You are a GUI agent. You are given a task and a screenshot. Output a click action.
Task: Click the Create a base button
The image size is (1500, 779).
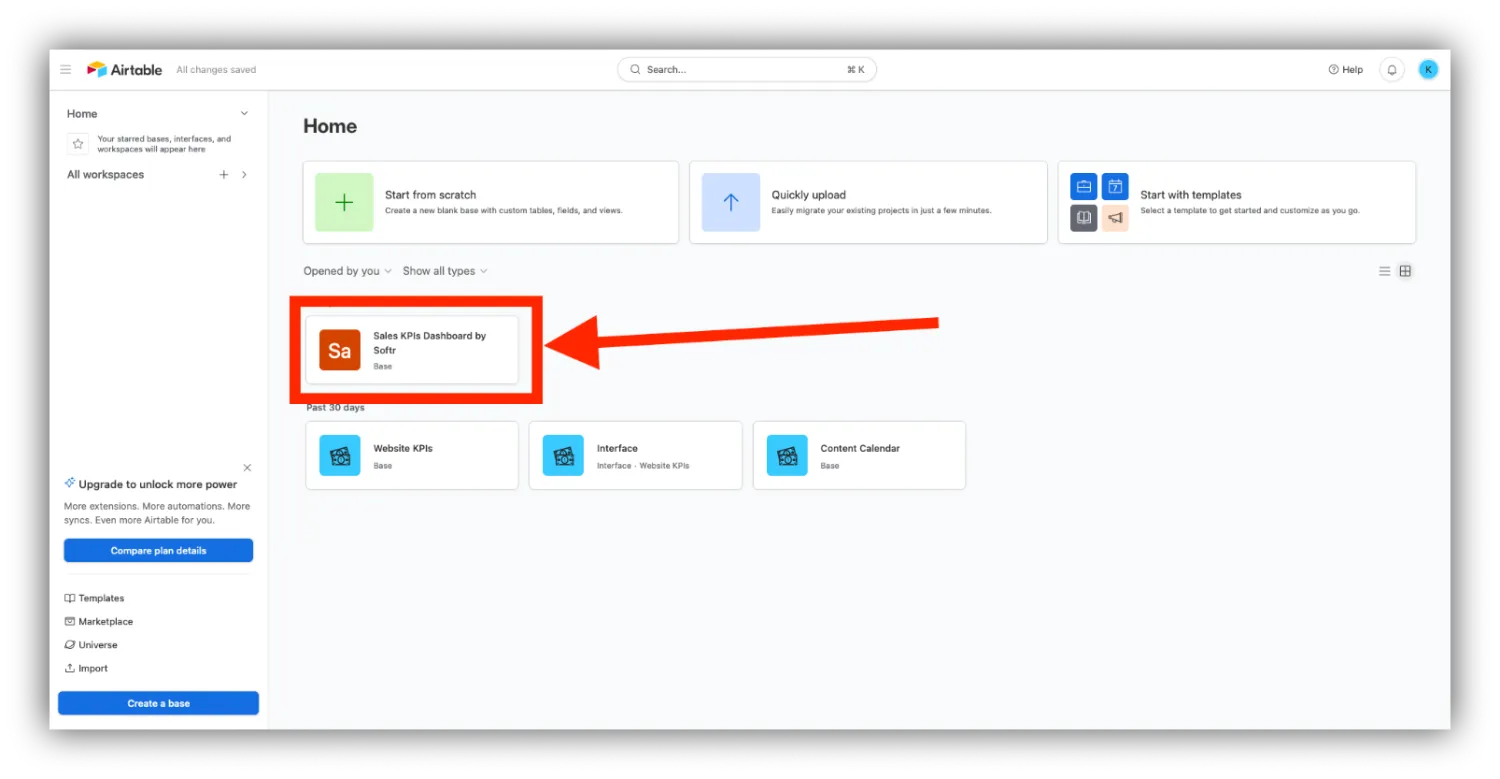point(158,703)
